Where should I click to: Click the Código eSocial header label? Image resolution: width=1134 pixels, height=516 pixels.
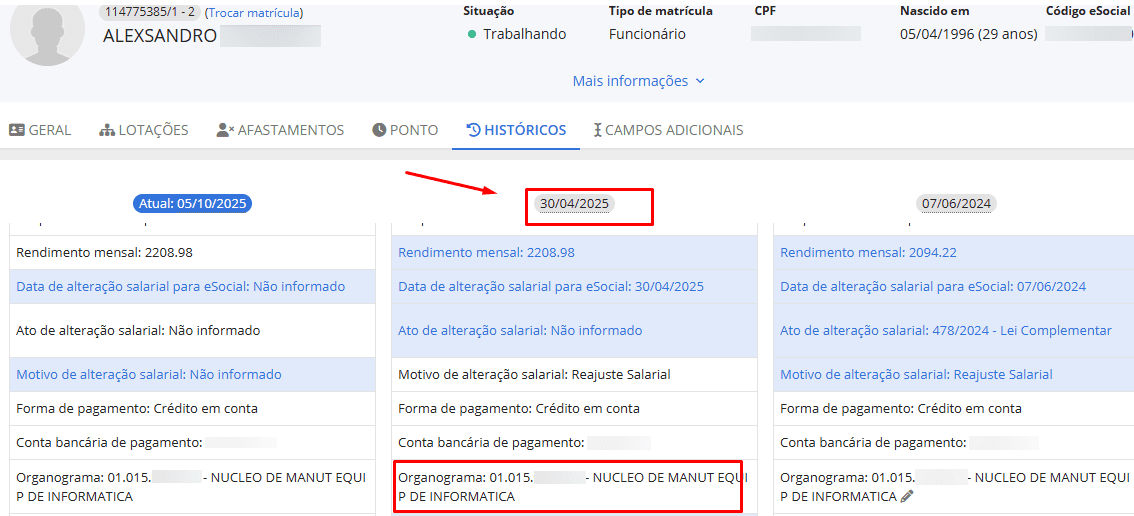point(1088,11)
